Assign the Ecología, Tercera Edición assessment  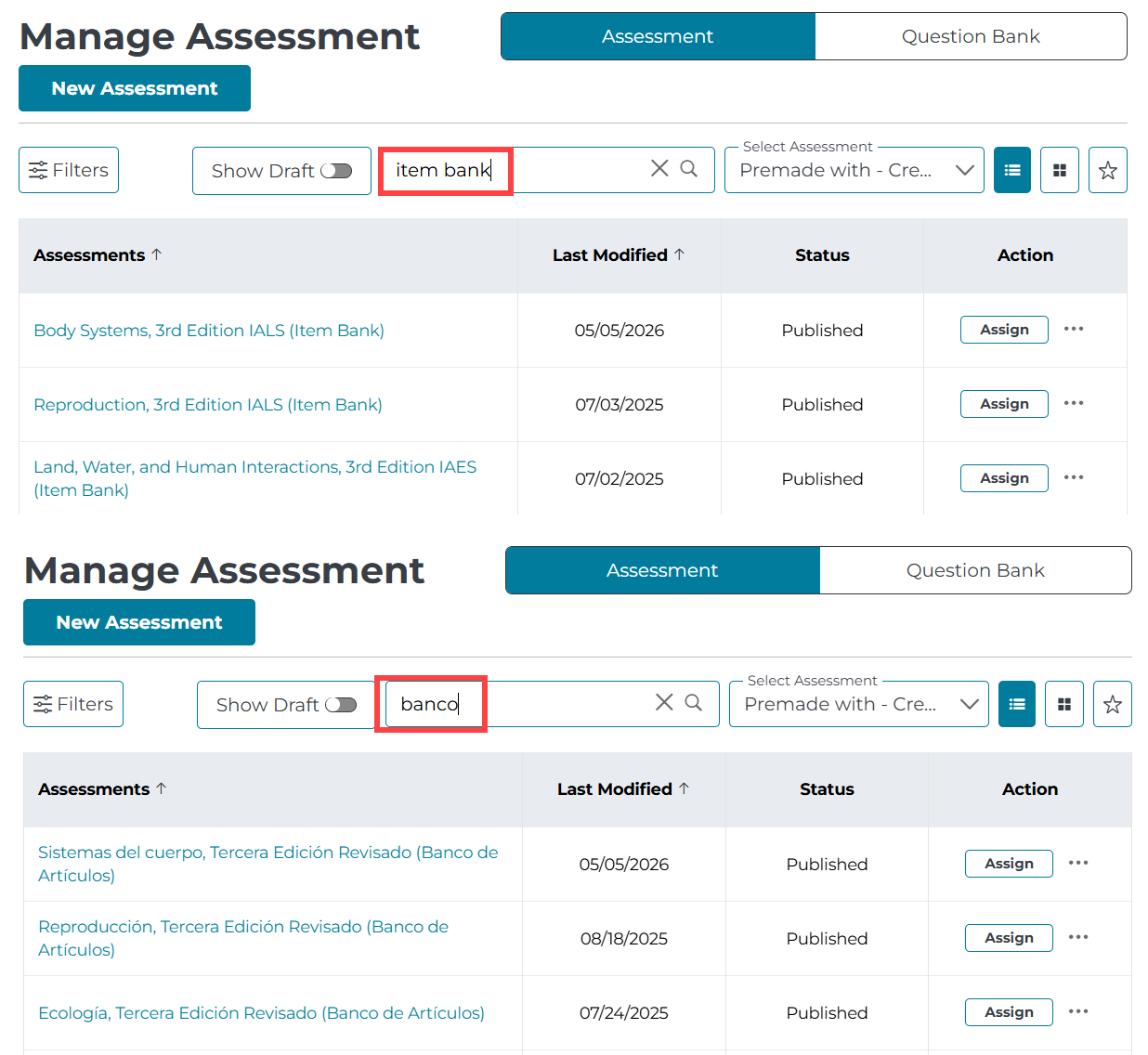pyautogui.click(x=1009, y=1012)
